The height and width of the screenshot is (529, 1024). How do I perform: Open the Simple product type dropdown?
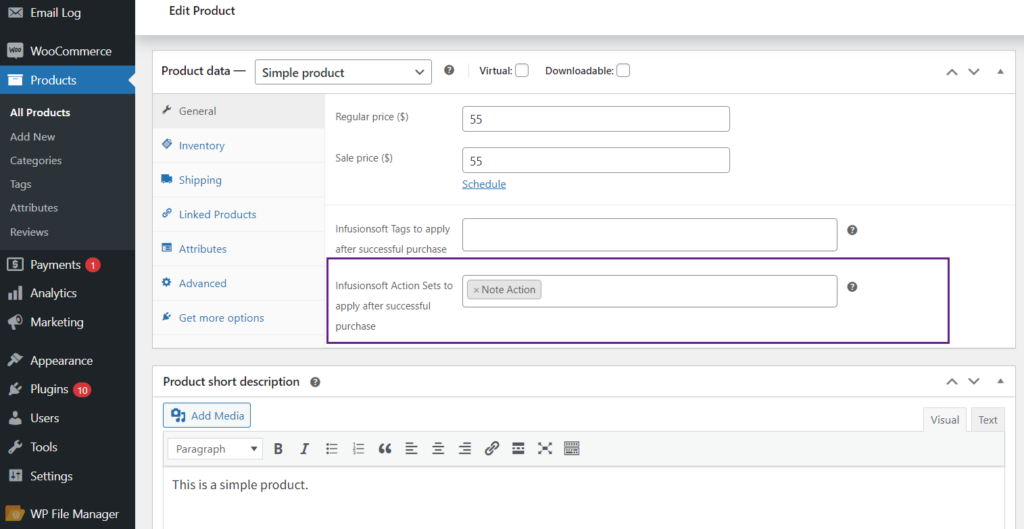tap(344, 72)
